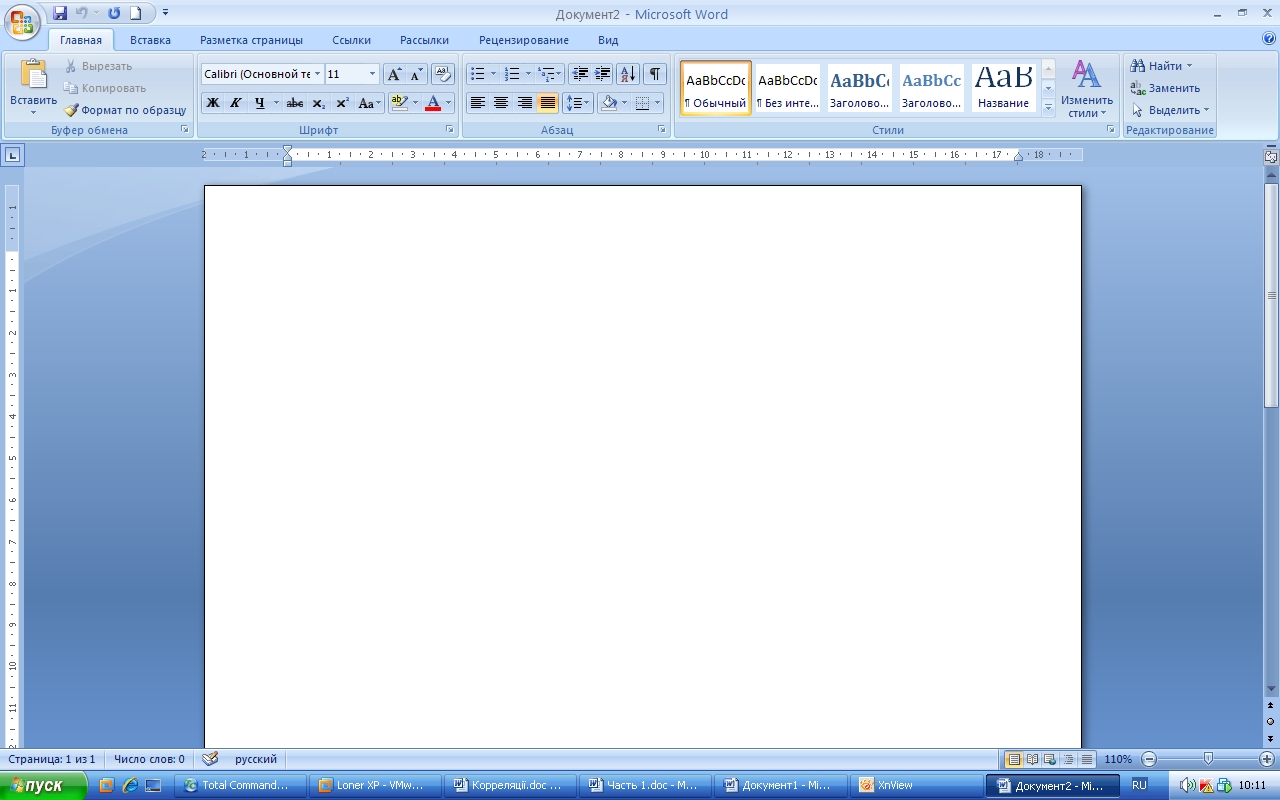Switch to the Рассылки tab
The width and height of the screenshot is (1280, 800).
click(x=424, y=40)
